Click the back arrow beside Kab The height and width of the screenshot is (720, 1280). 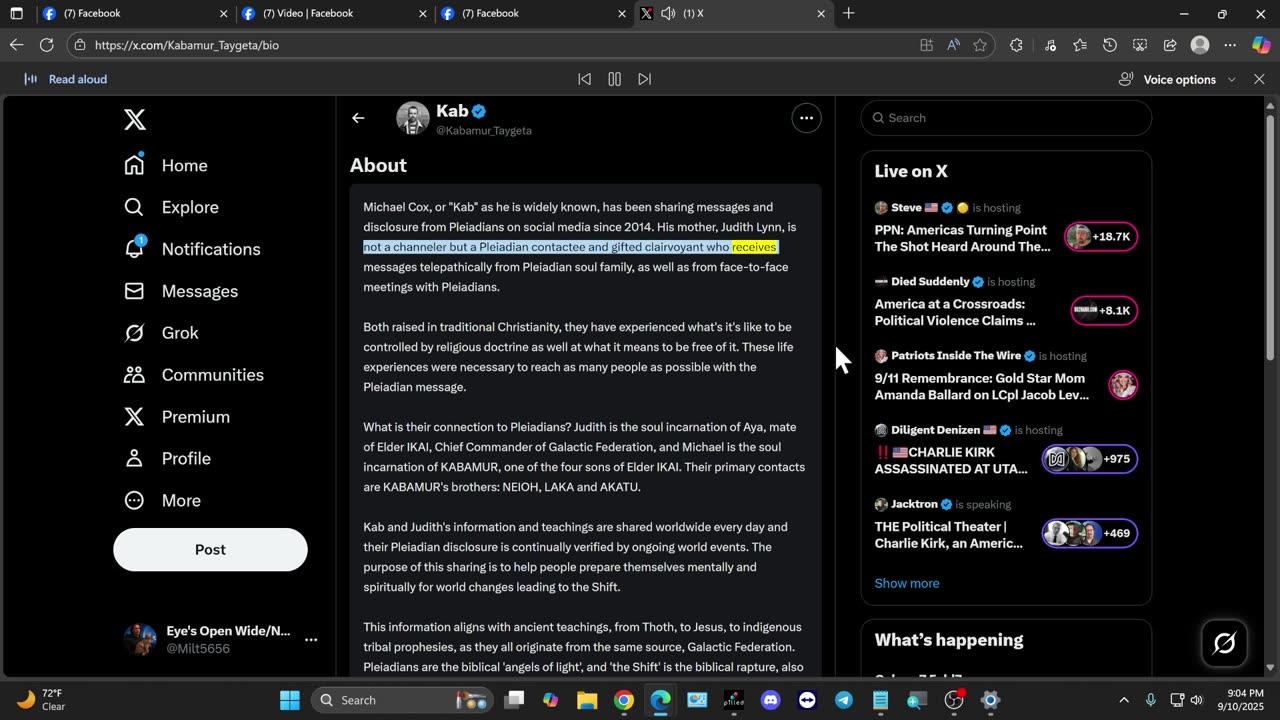[x=358, y=118]
